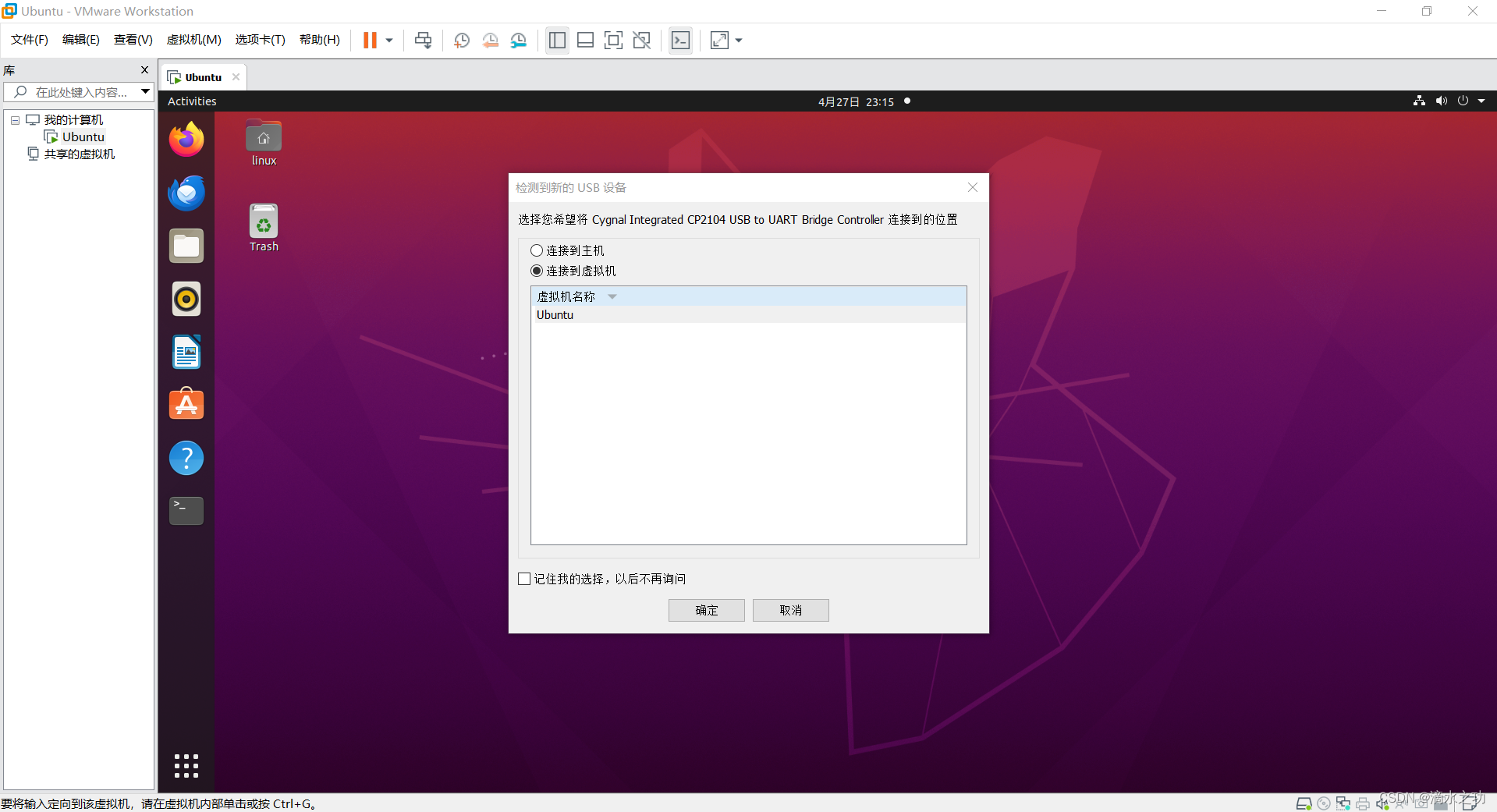Open the 虚拟机(M) menu

pos(193,40)
